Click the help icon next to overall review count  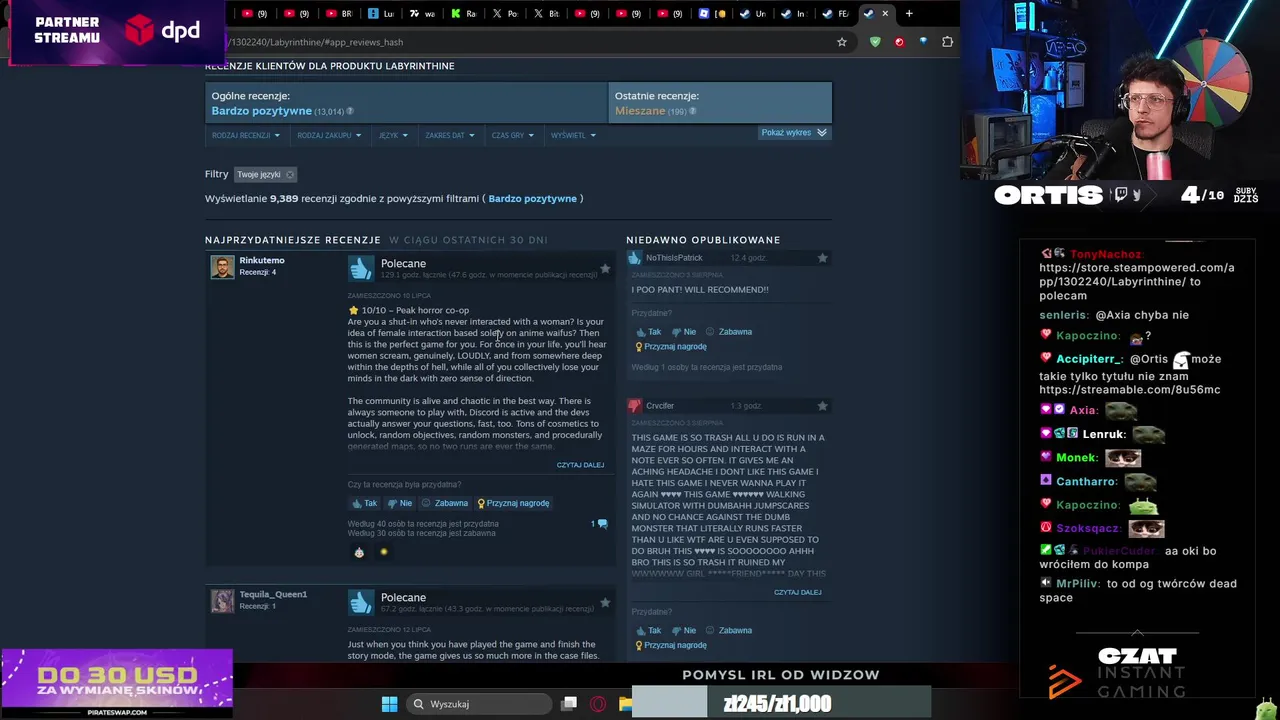point(349,111)
